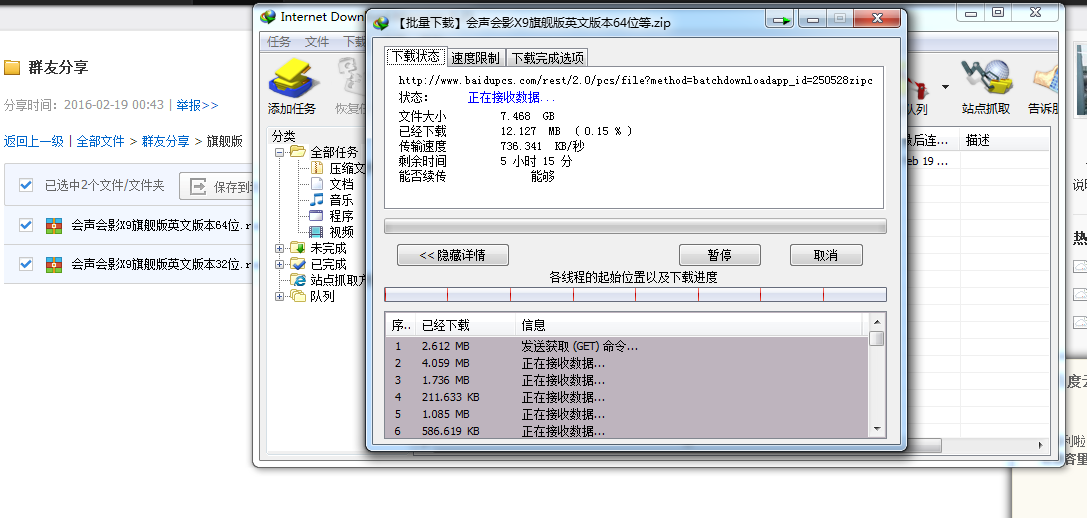Click the thread list vertical scrollbar thumb
This screenshot has width=1087, height=518.
[876, 338]
